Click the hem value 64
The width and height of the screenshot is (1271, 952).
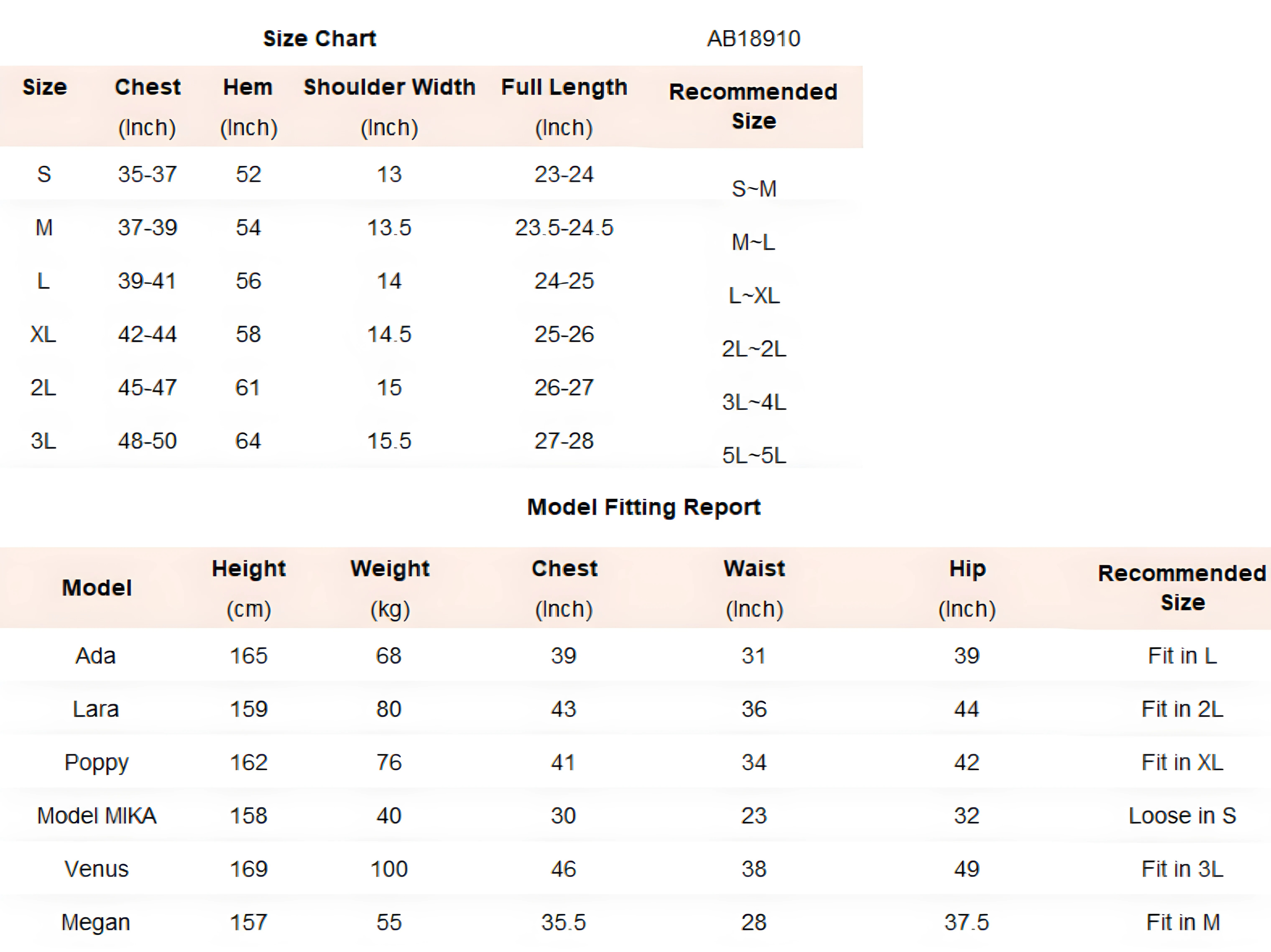click(x=248, y=441)
